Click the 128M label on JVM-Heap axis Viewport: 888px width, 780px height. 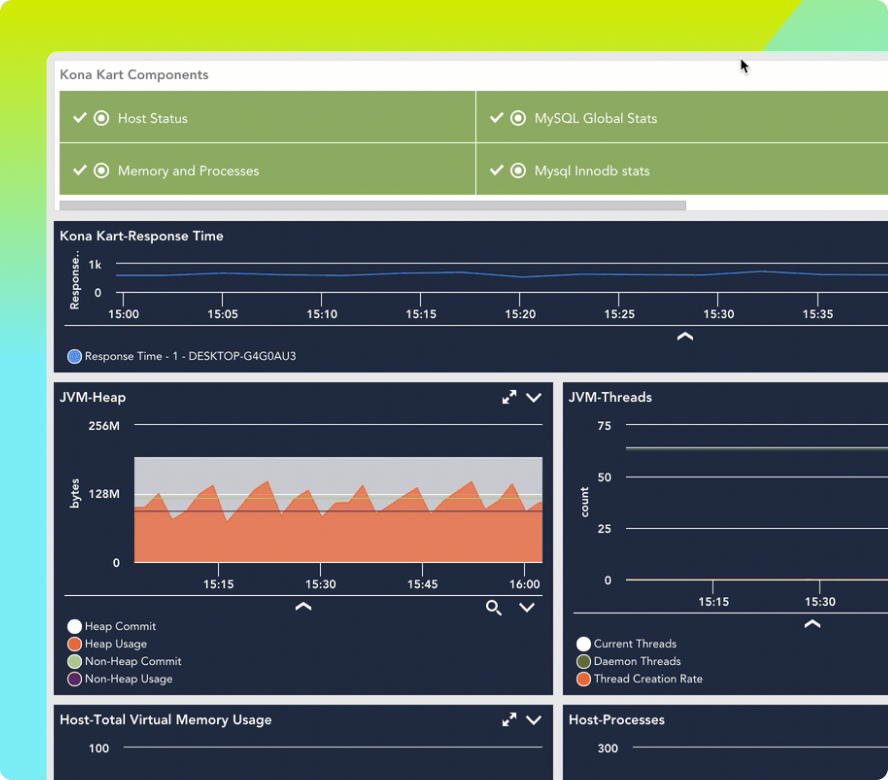click(x=104, y=494)
